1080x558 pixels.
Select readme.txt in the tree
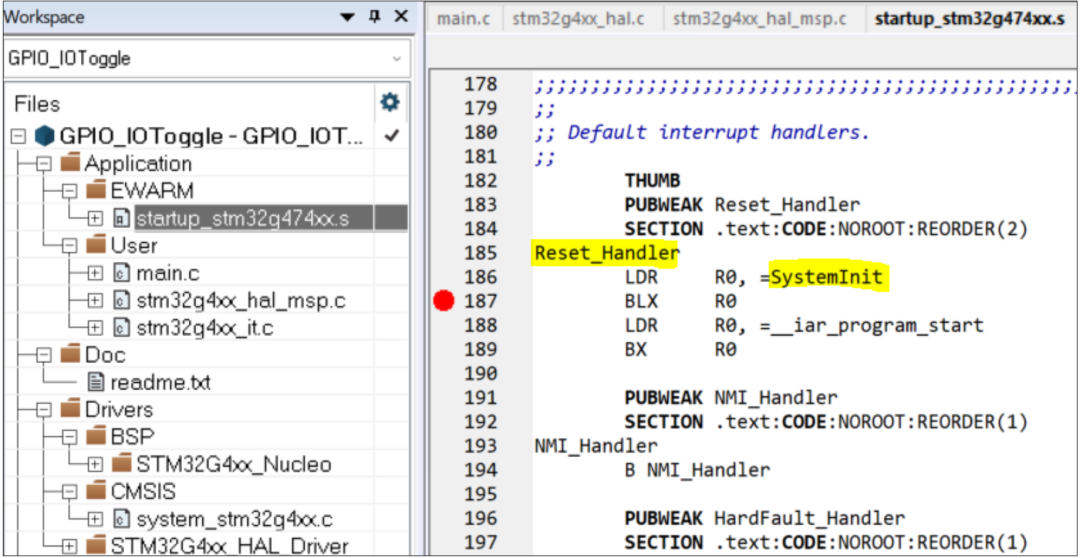pos(158,382)
